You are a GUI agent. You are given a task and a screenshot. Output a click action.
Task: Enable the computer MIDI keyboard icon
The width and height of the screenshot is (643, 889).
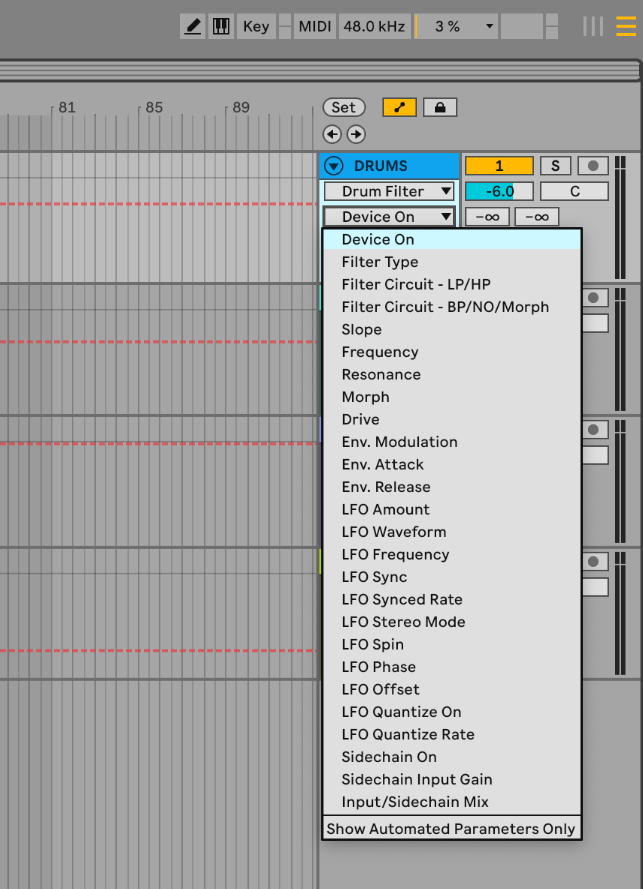220,26
